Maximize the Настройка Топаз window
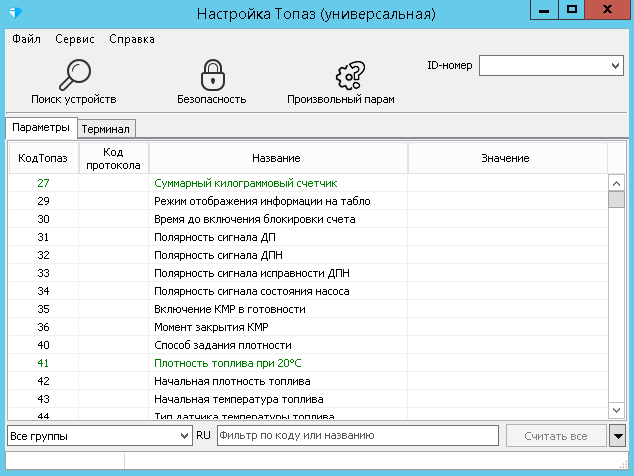The width and height of the screenshot is (634, 476). point(571,9)
